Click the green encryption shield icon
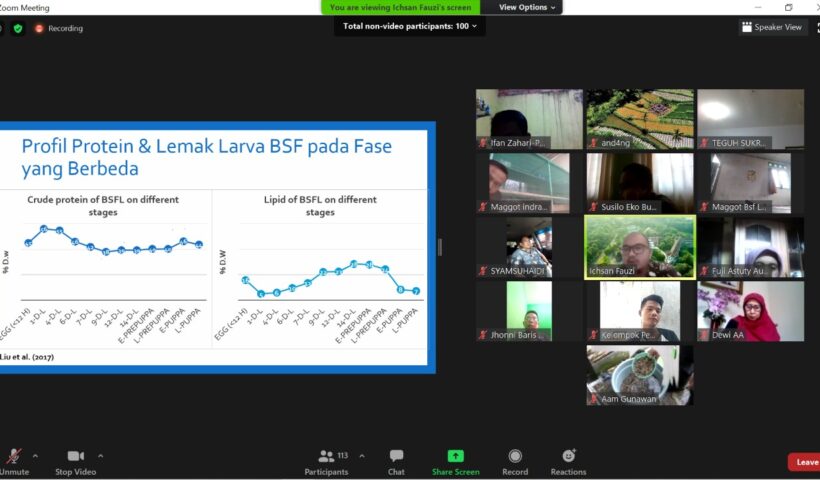 click(18, 28)
